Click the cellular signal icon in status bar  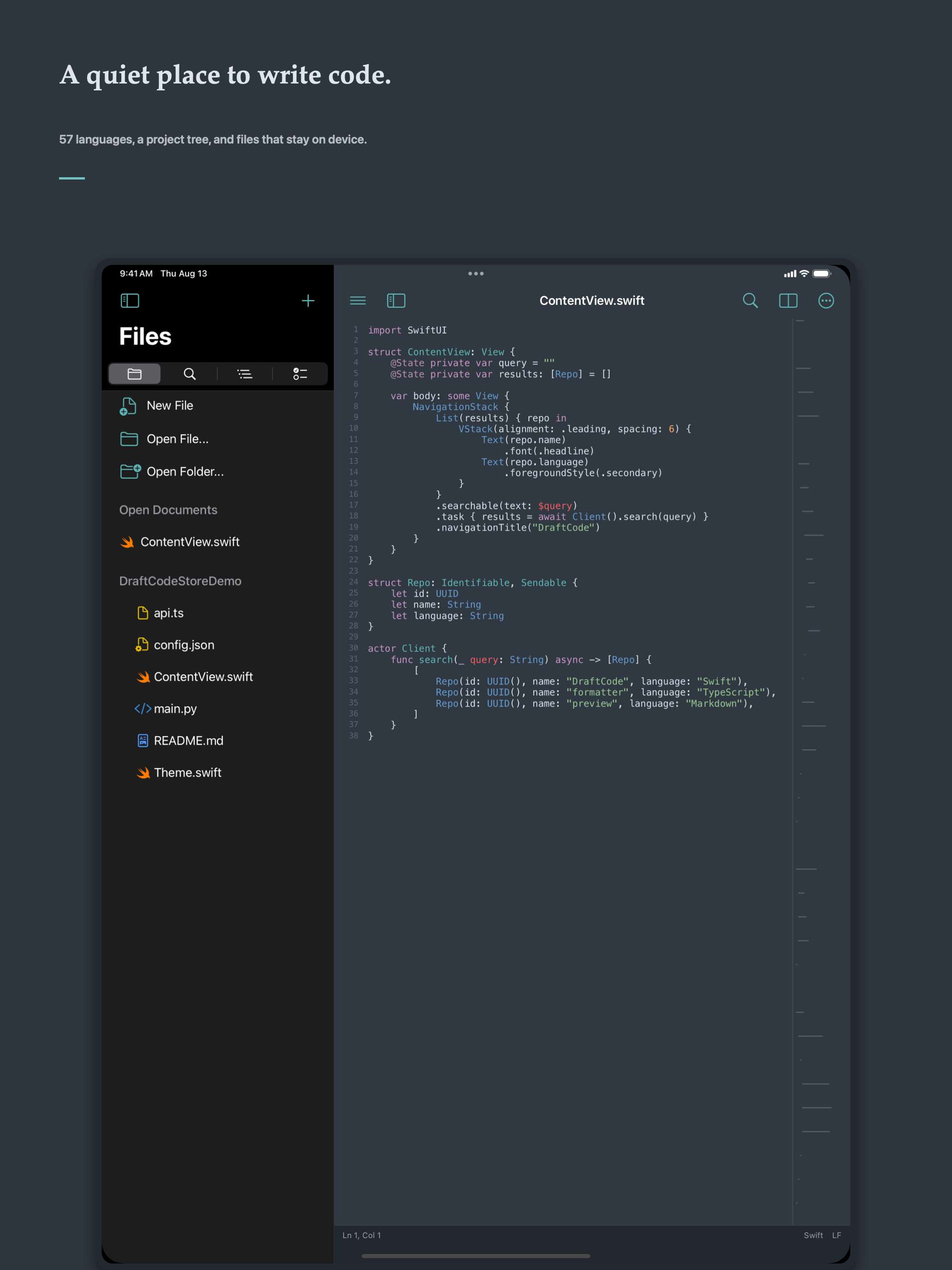coord(790,274)
